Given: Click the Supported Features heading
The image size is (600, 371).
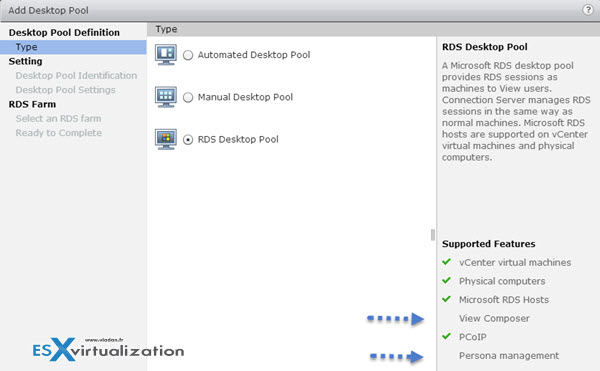Looking at the screenshot, I should pyautogui.click(x=489, y=244).
